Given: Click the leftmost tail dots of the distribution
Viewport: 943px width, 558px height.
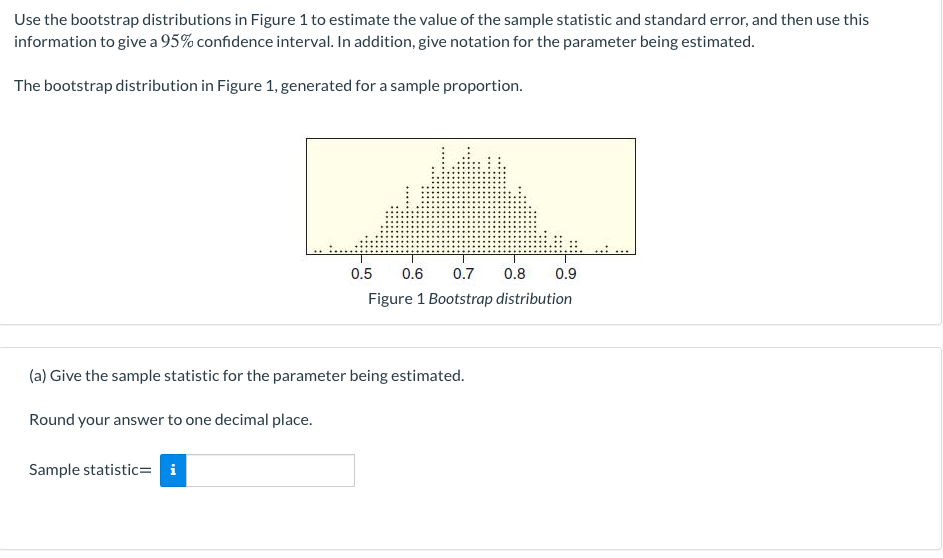Looking at the screenshot, I should (x=317, y=250).
